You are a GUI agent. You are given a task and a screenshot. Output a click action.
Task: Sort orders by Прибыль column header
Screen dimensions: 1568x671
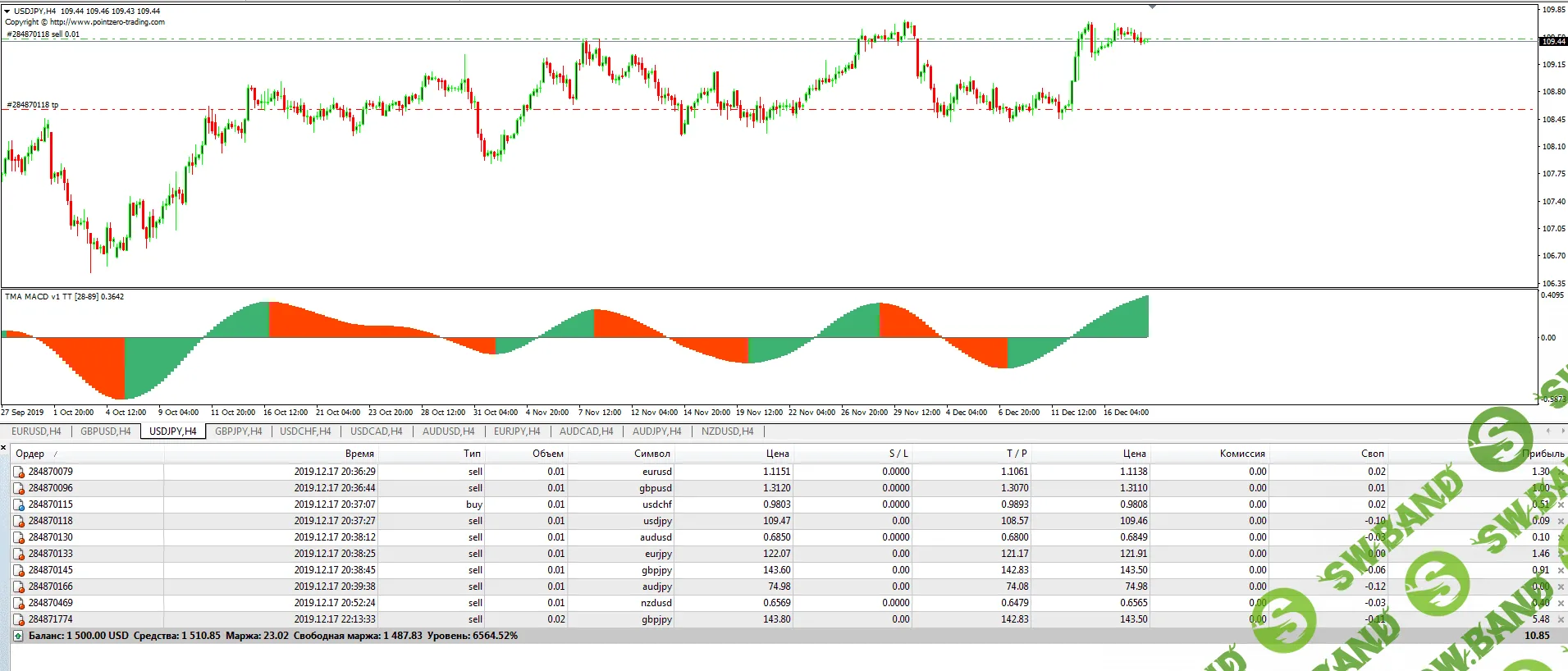pyautogui.click(x=1543, y=454)
